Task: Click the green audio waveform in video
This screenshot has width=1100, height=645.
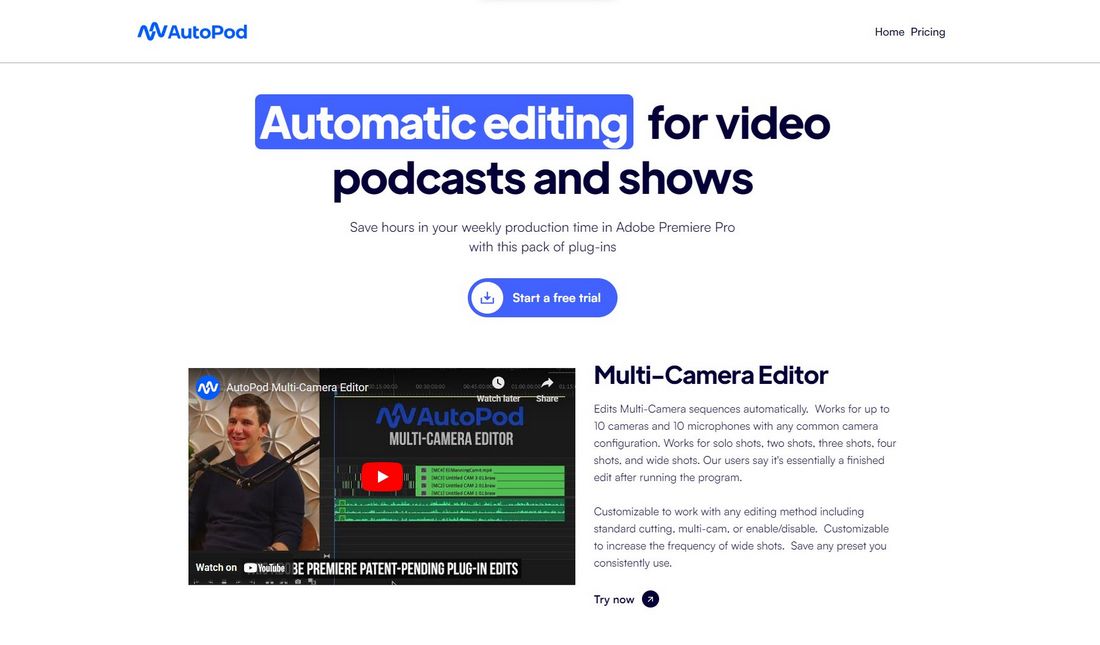Action: (x=450, y=510)
